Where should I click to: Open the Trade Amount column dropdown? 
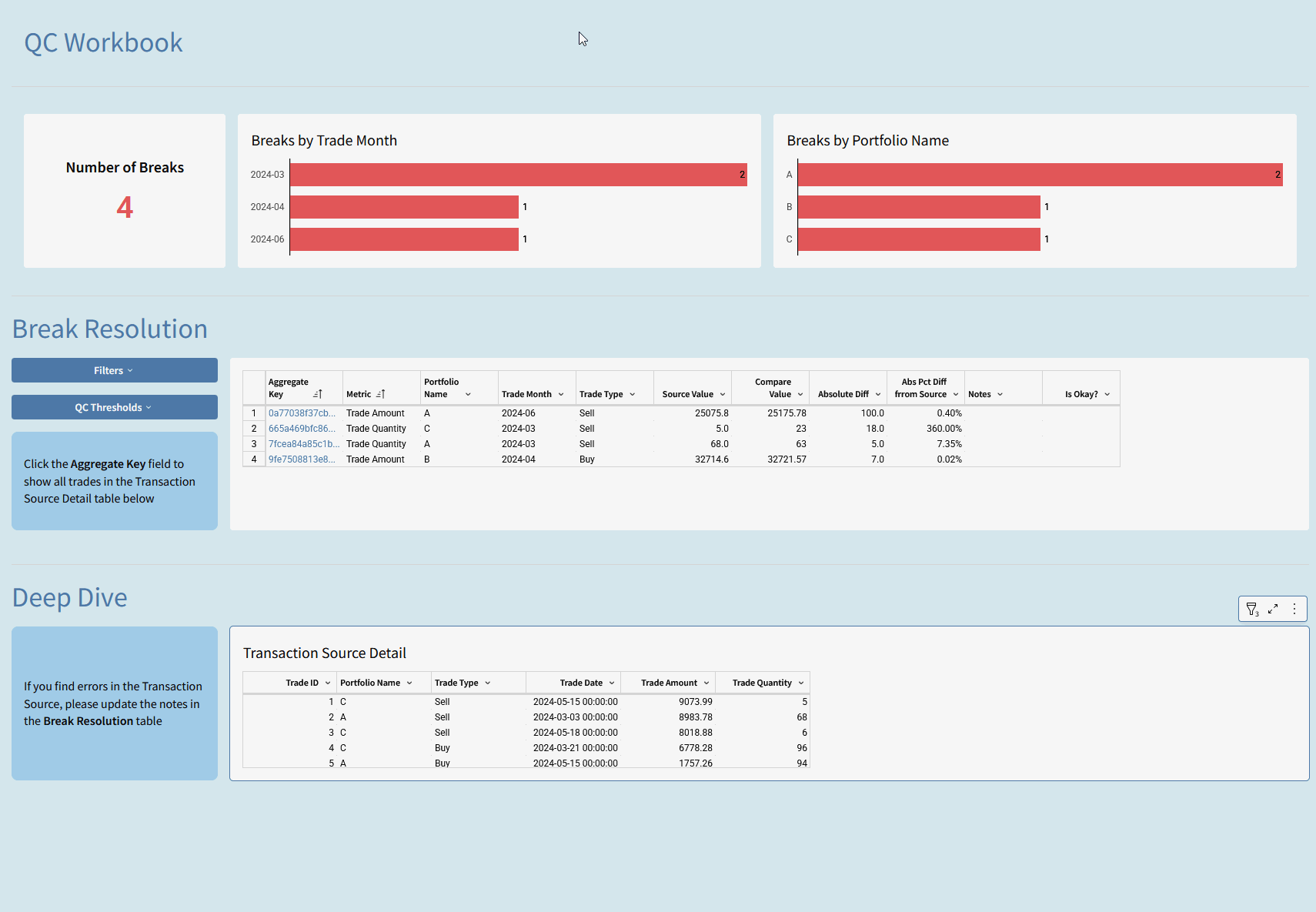tap(706, 683)
